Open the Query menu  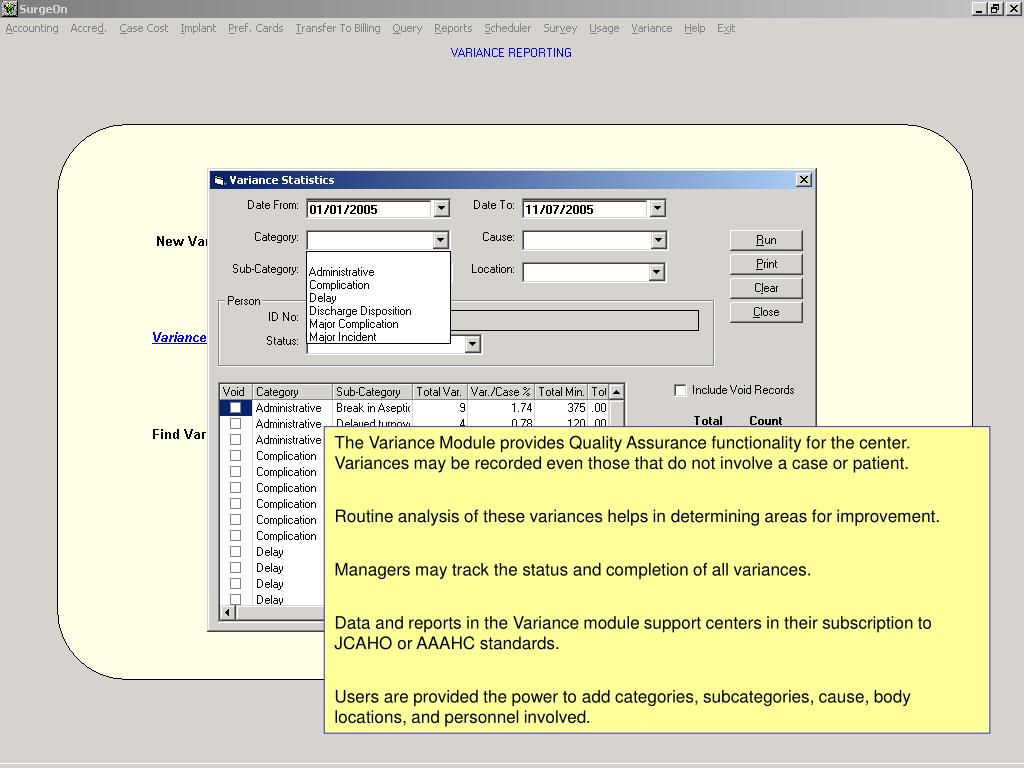407,28
